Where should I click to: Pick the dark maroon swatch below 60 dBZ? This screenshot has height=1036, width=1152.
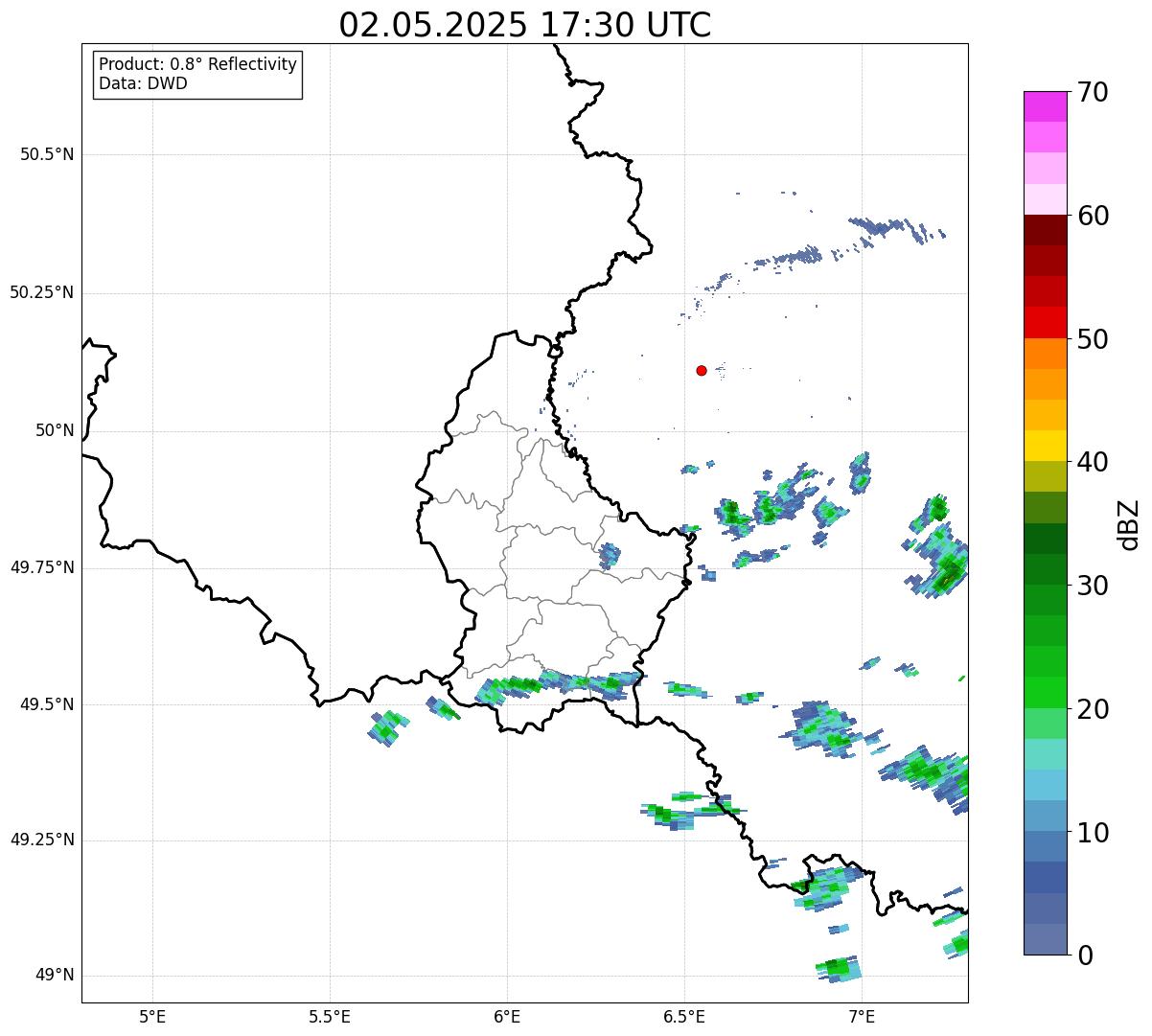(1046, 230)
